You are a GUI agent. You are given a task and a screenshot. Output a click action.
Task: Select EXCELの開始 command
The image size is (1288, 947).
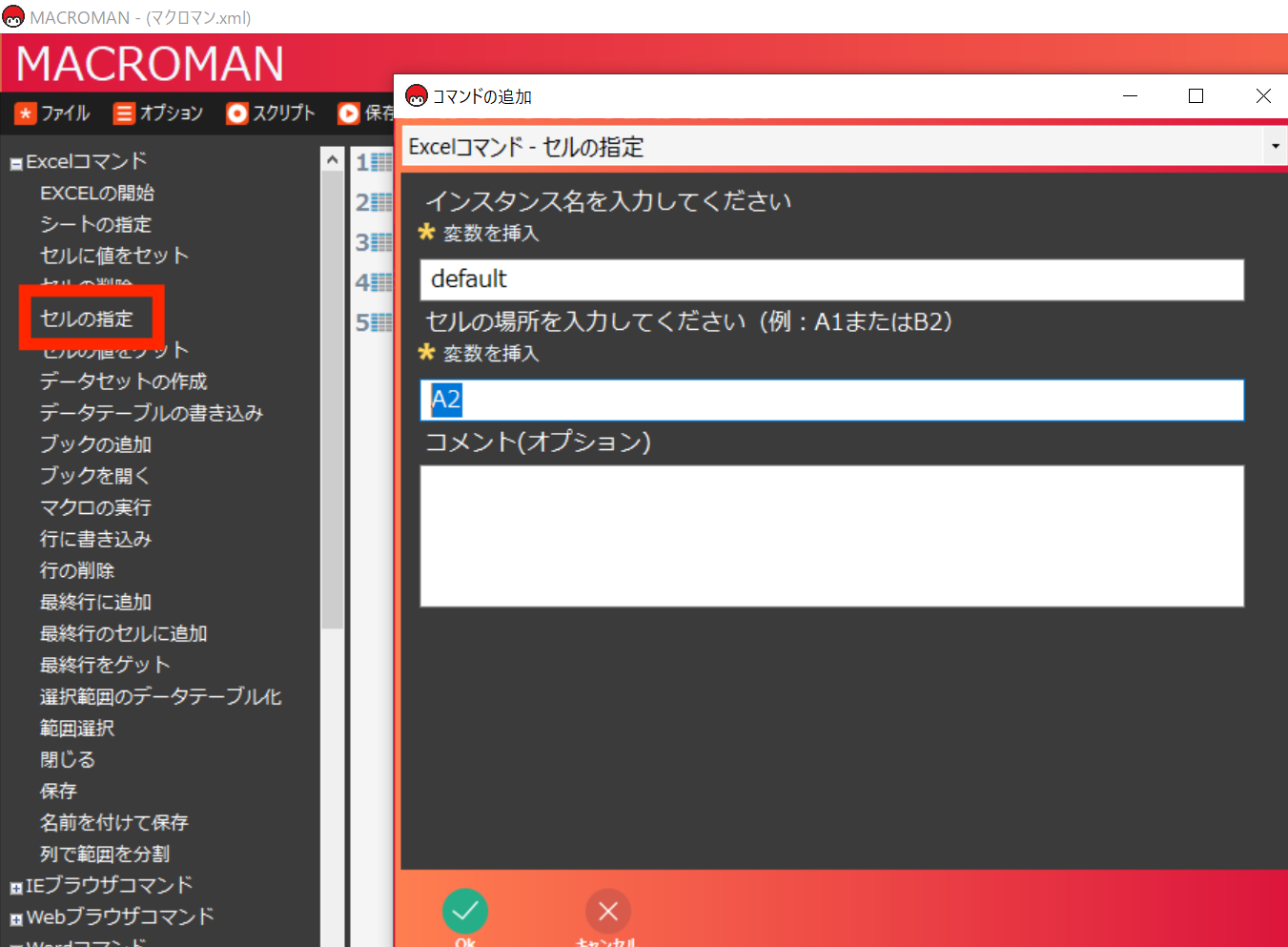(97, 193)
